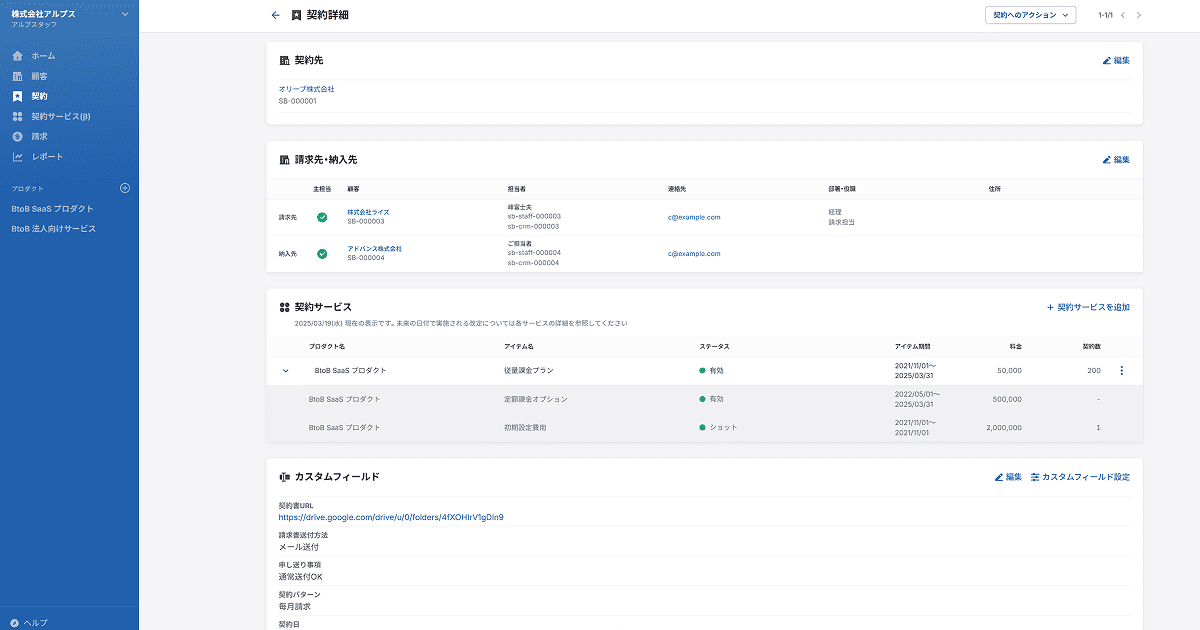Viewport: 1200px width, 630px height.
Task: Click 契約サービスを追加
Action: tap(1088, 307)
